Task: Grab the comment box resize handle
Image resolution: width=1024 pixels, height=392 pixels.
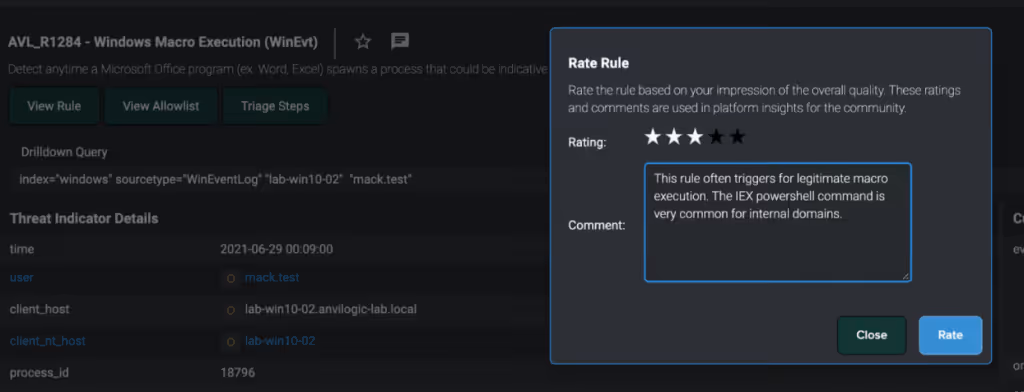Action: pos(905,276)
